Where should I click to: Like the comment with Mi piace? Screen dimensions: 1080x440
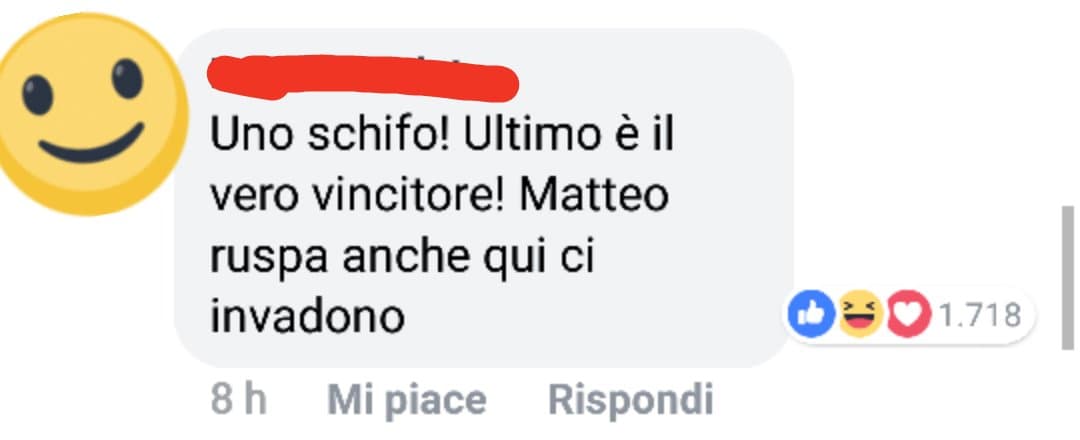click(407, 399)
